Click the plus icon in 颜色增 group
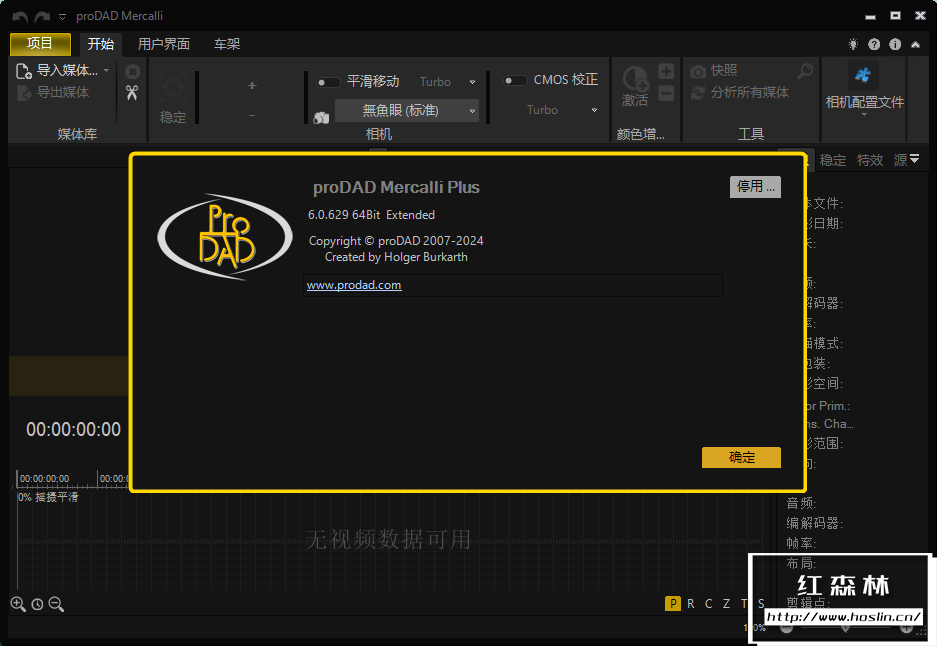 tap(666, 72)
